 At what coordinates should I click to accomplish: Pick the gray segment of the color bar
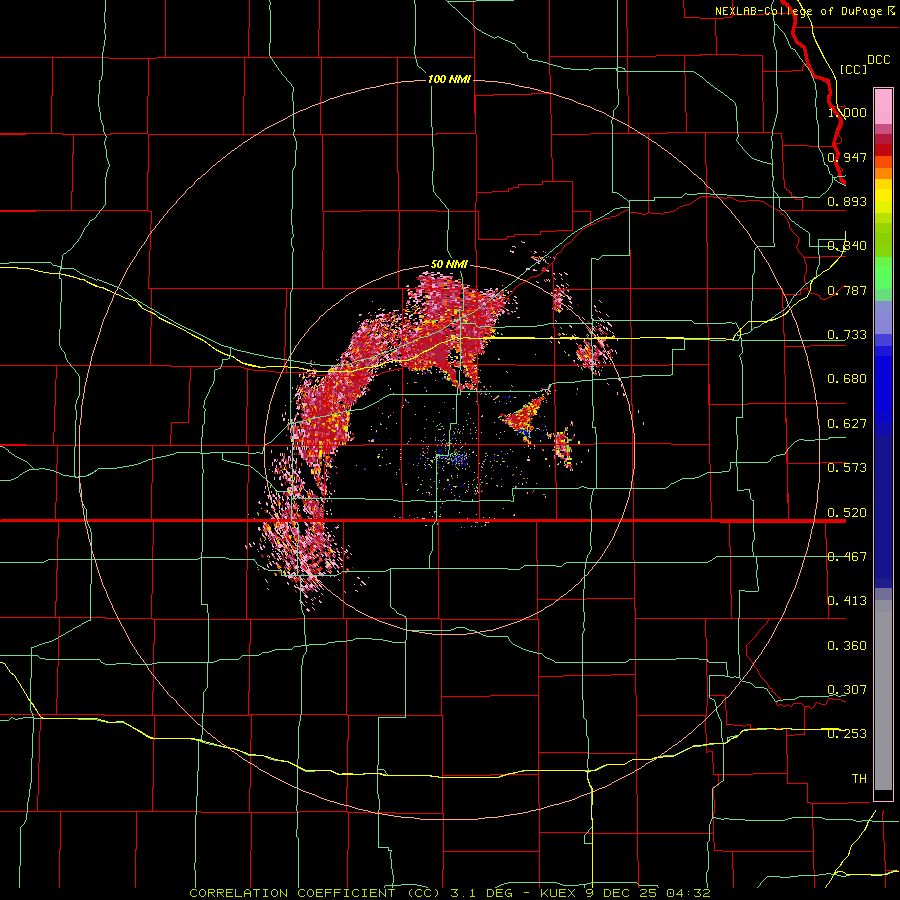883,695
